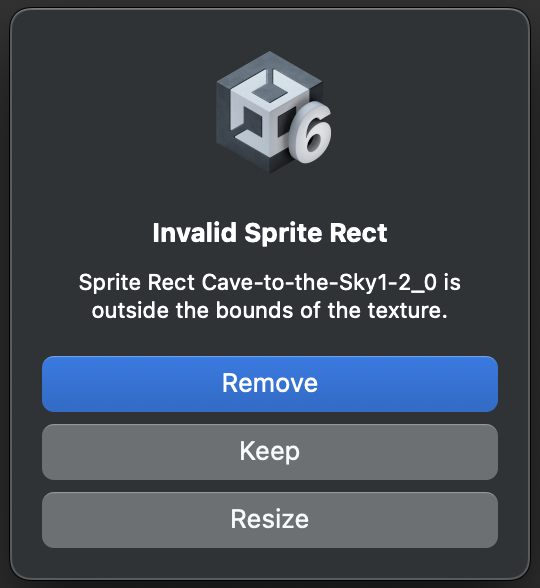Remove the out-of-bounds sprite rect
The height and width of the screenshot is (588, 540).
point(270,384)
